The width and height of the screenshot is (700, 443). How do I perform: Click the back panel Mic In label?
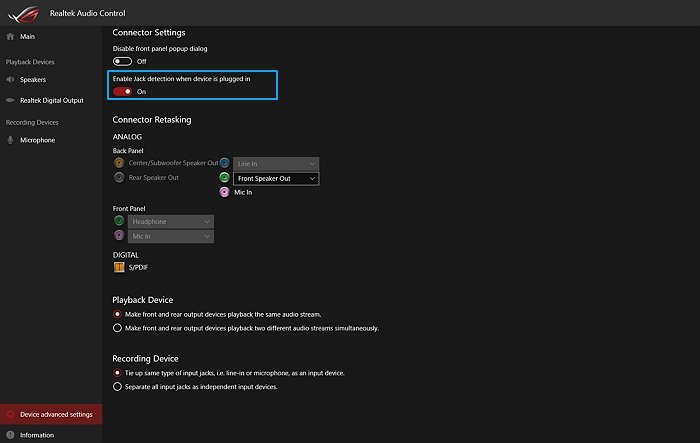[x=243, y=192]
